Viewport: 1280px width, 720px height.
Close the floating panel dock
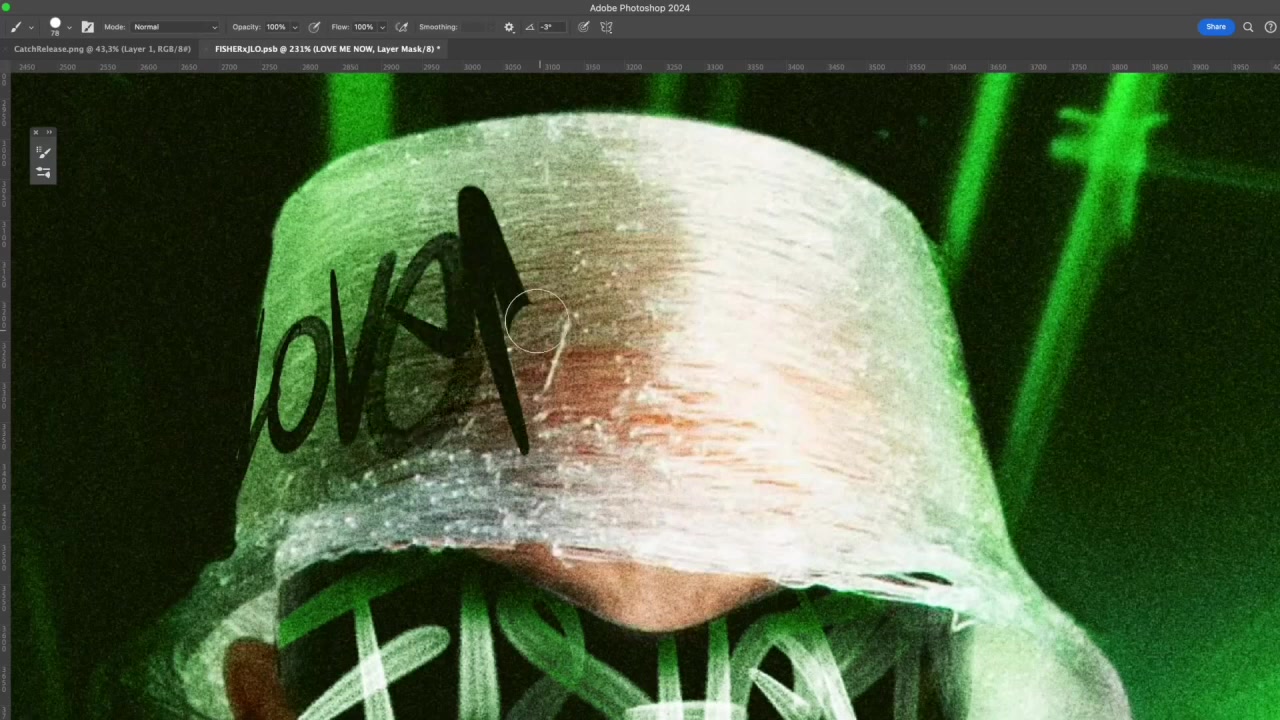point(36,132)
